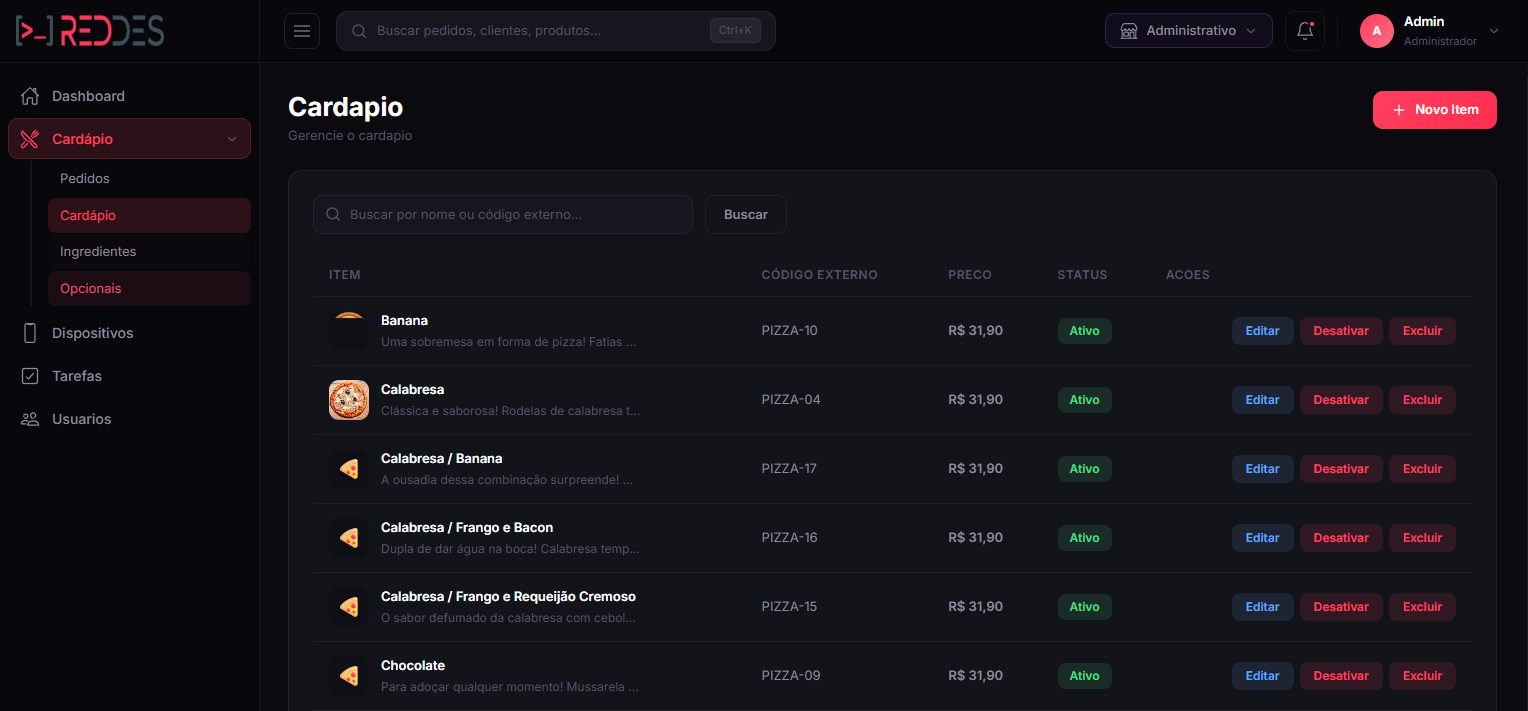
Task: Click the hamburger menu icon in header
Action: 301,31
